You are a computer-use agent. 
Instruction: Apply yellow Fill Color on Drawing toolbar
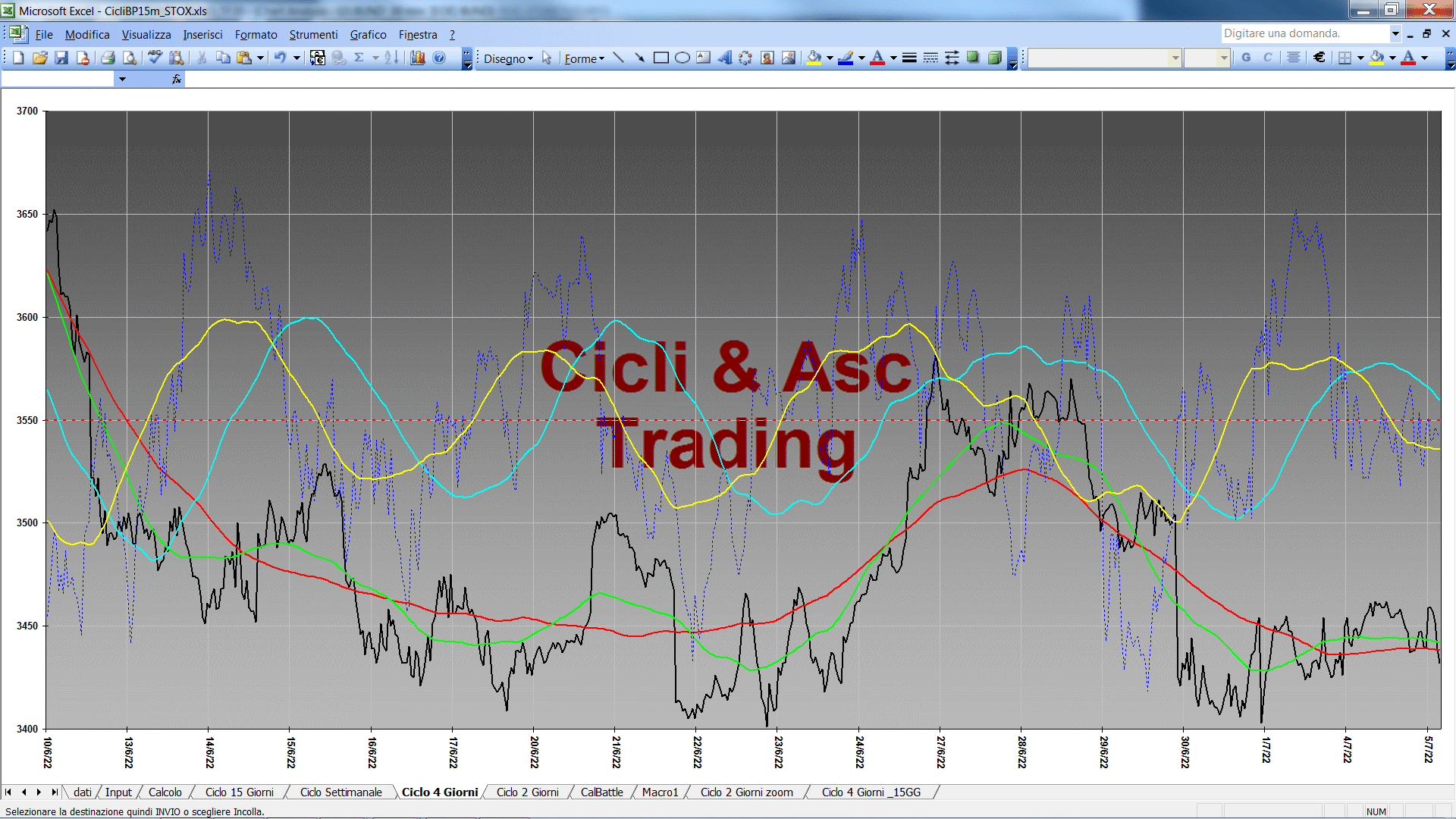(x=814, y=58)
